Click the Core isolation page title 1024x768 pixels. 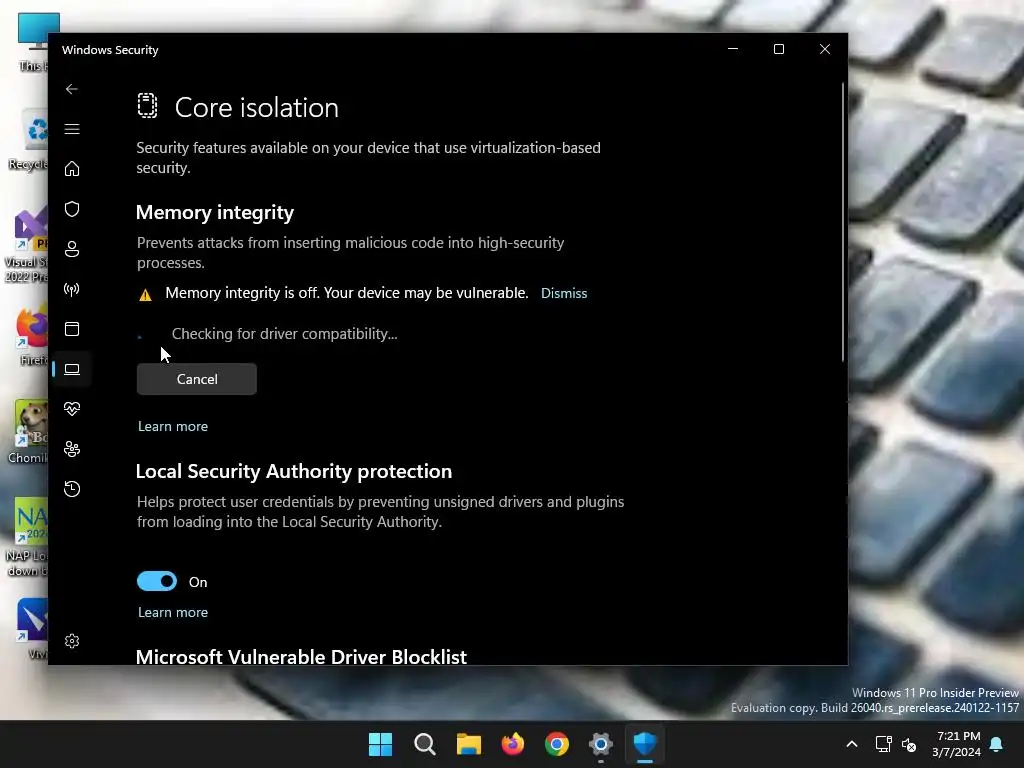tap(257, 107)
